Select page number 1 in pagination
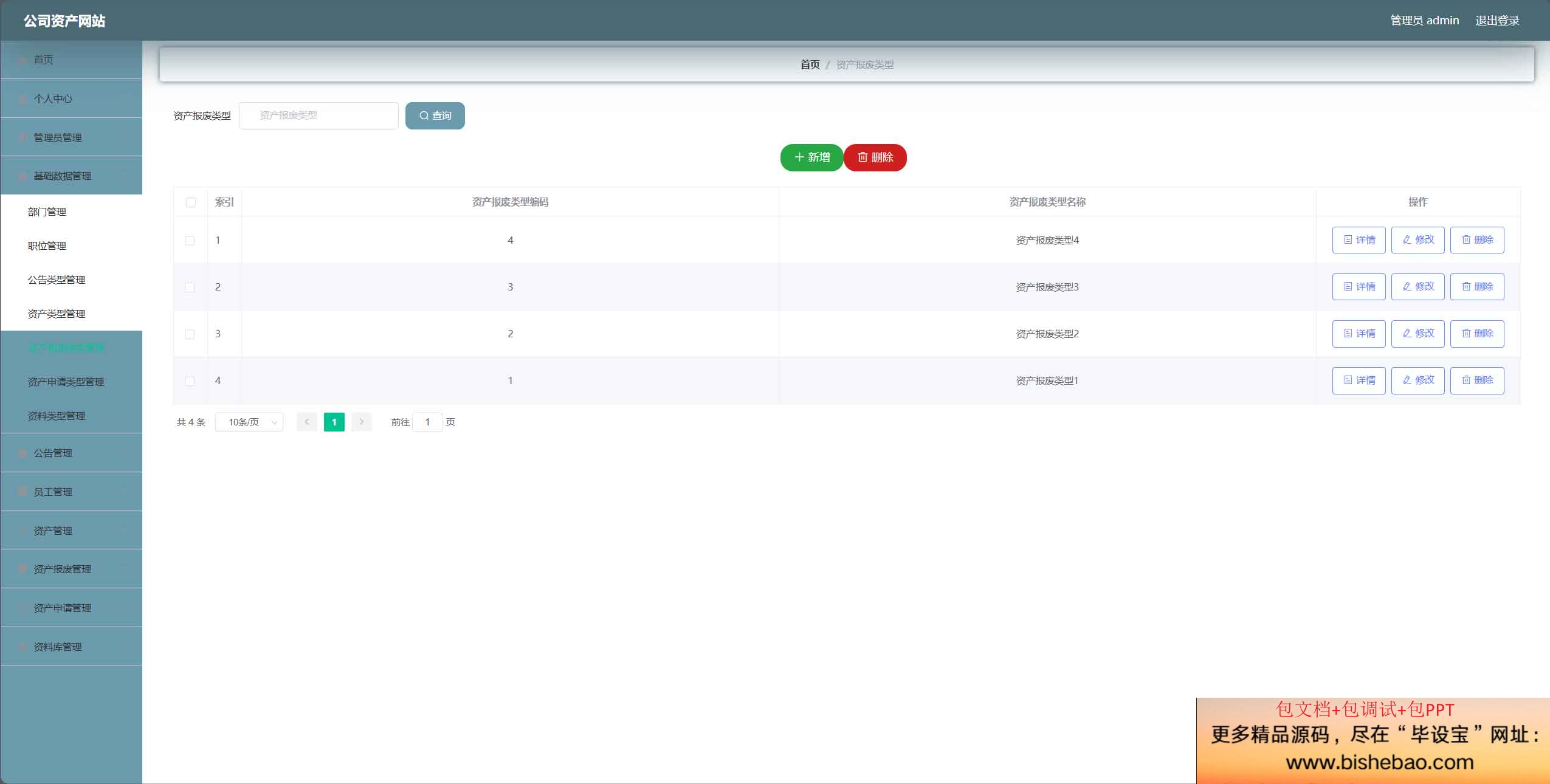 (334, 422)
